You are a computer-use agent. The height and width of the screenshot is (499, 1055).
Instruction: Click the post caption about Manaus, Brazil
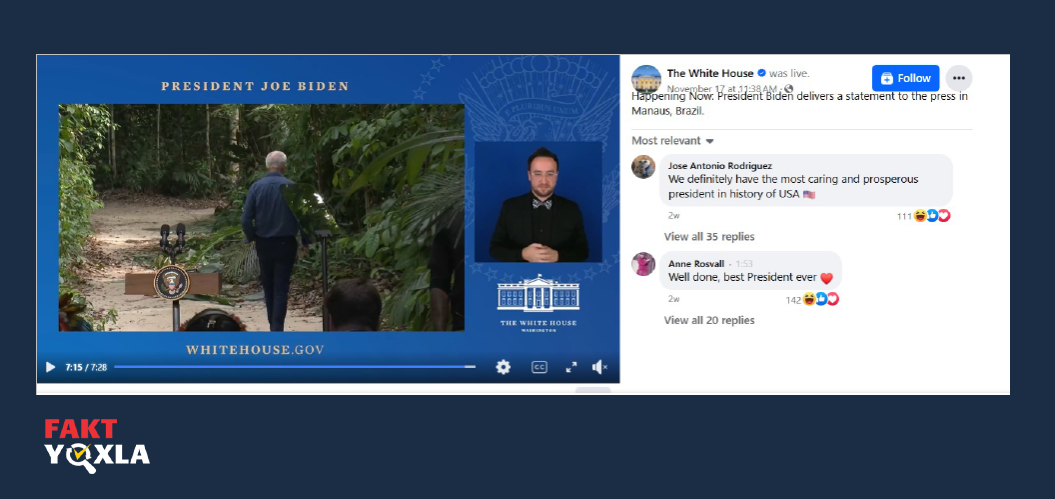[x=799, y=103]
